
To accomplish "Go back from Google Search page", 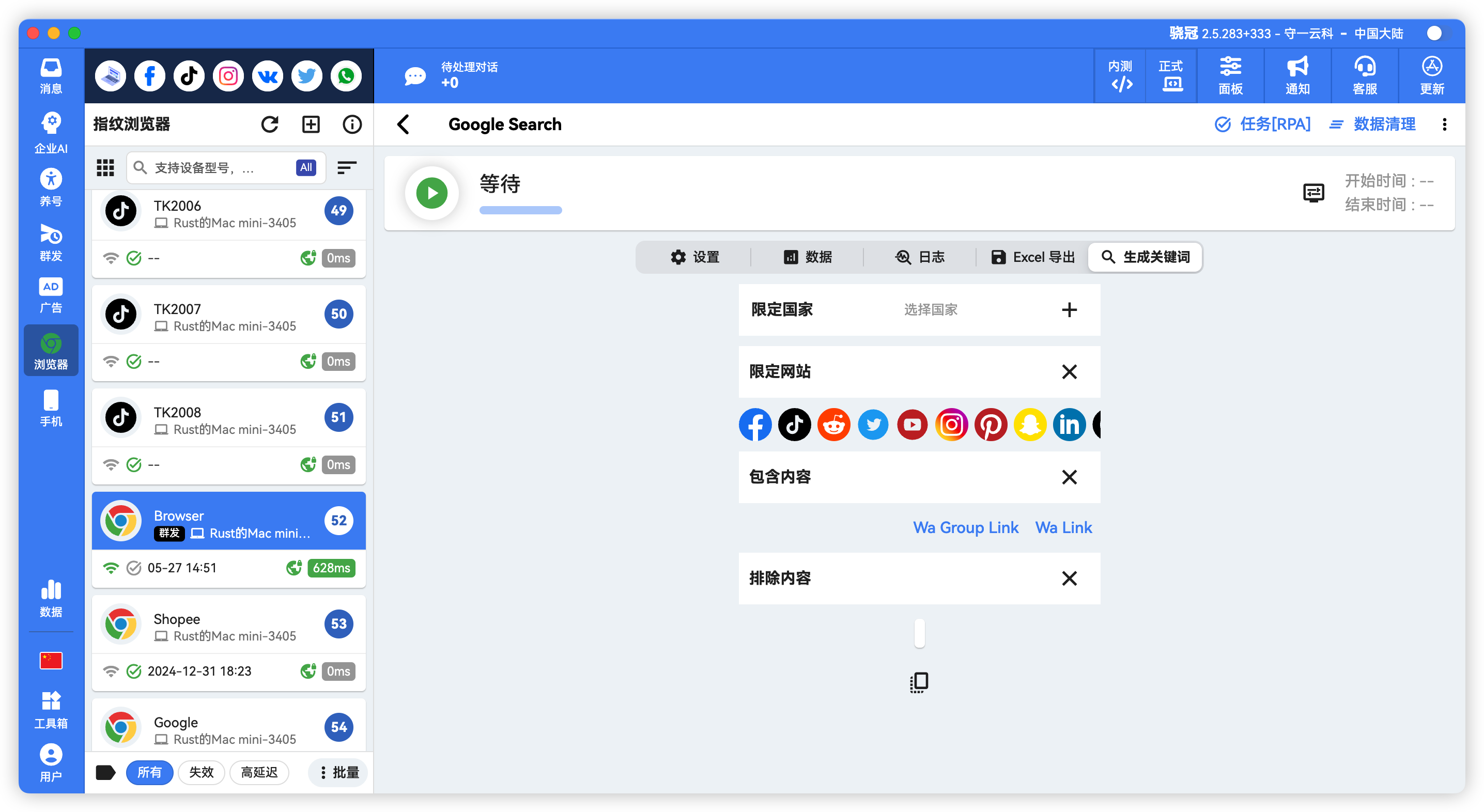I will [x=404, y=124].
